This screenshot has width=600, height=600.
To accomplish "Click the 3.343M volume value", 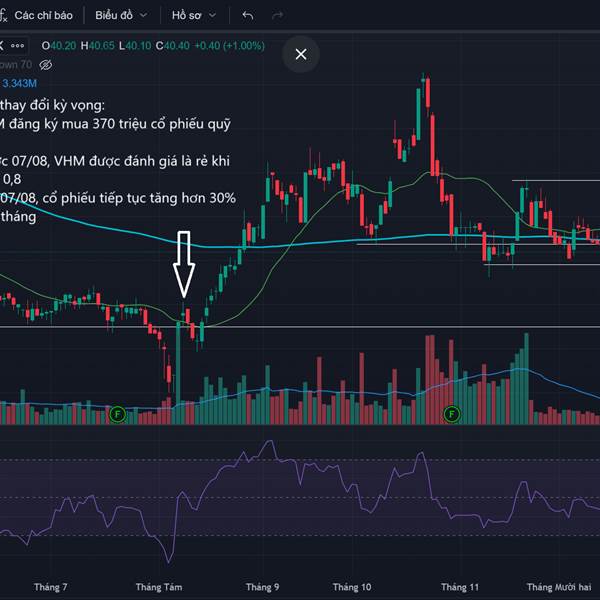I will click(x=20, y=83).
